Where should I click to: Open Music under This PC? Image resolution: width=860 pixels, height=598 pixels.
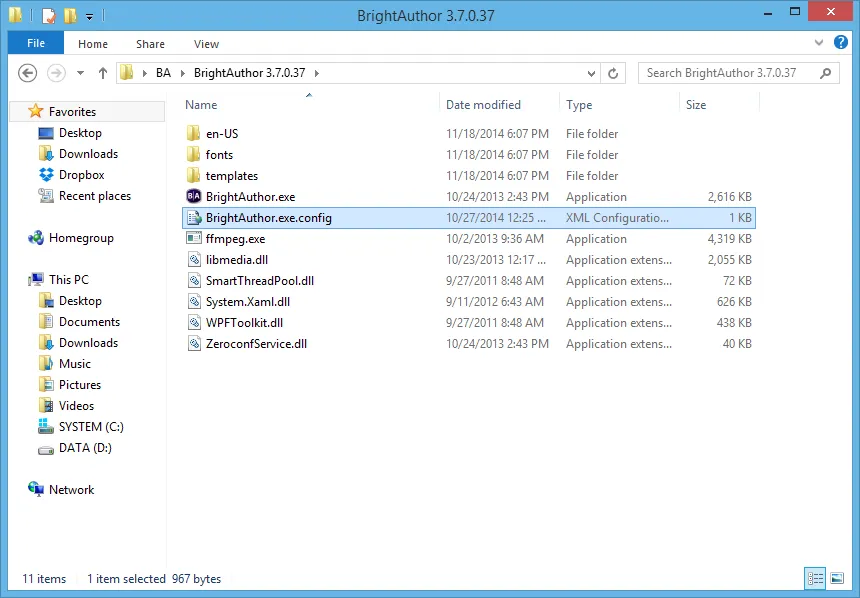tap(75, 364)
